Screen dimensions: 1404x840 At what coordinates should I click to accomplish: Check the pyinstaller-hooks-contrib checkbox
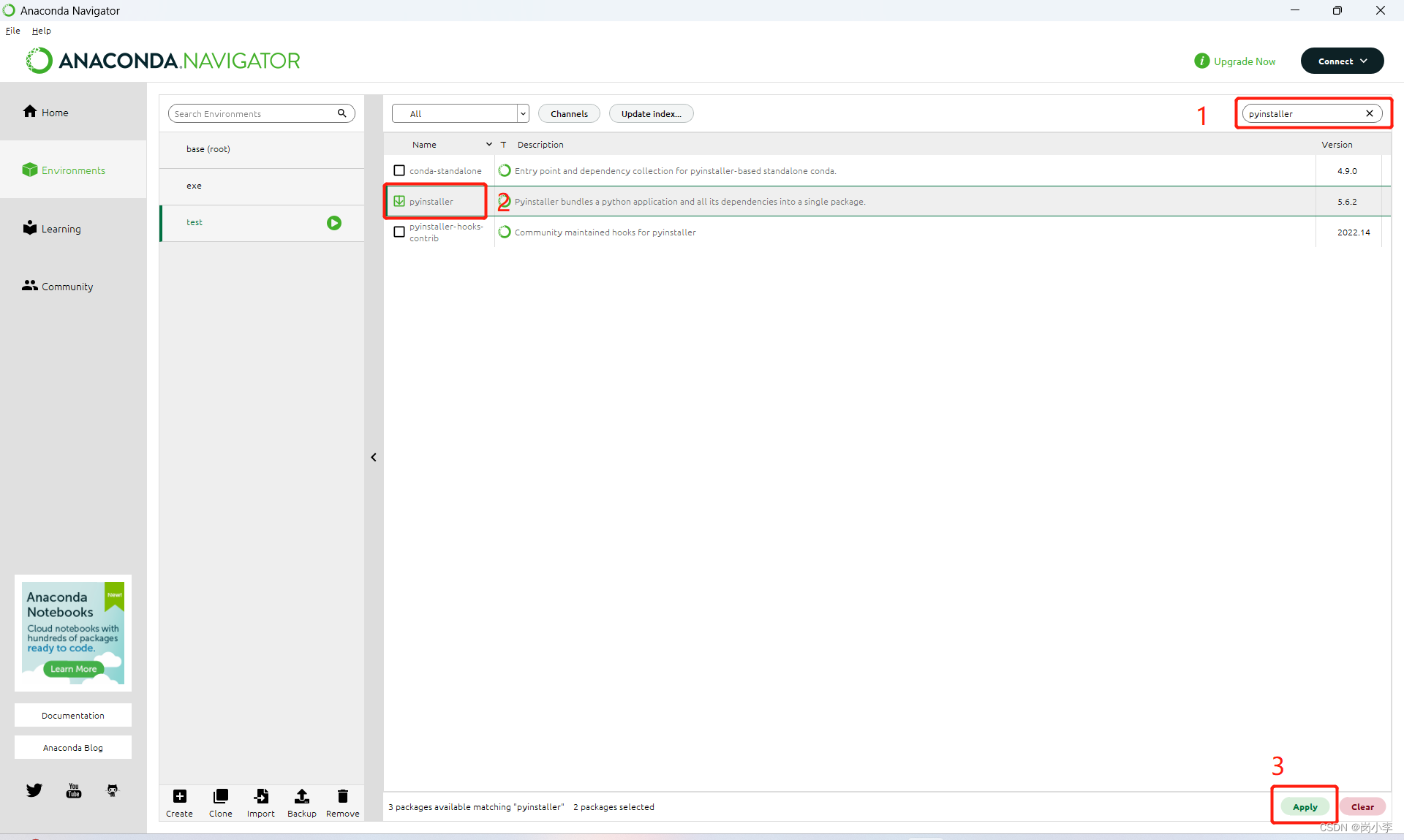[399, 232]
